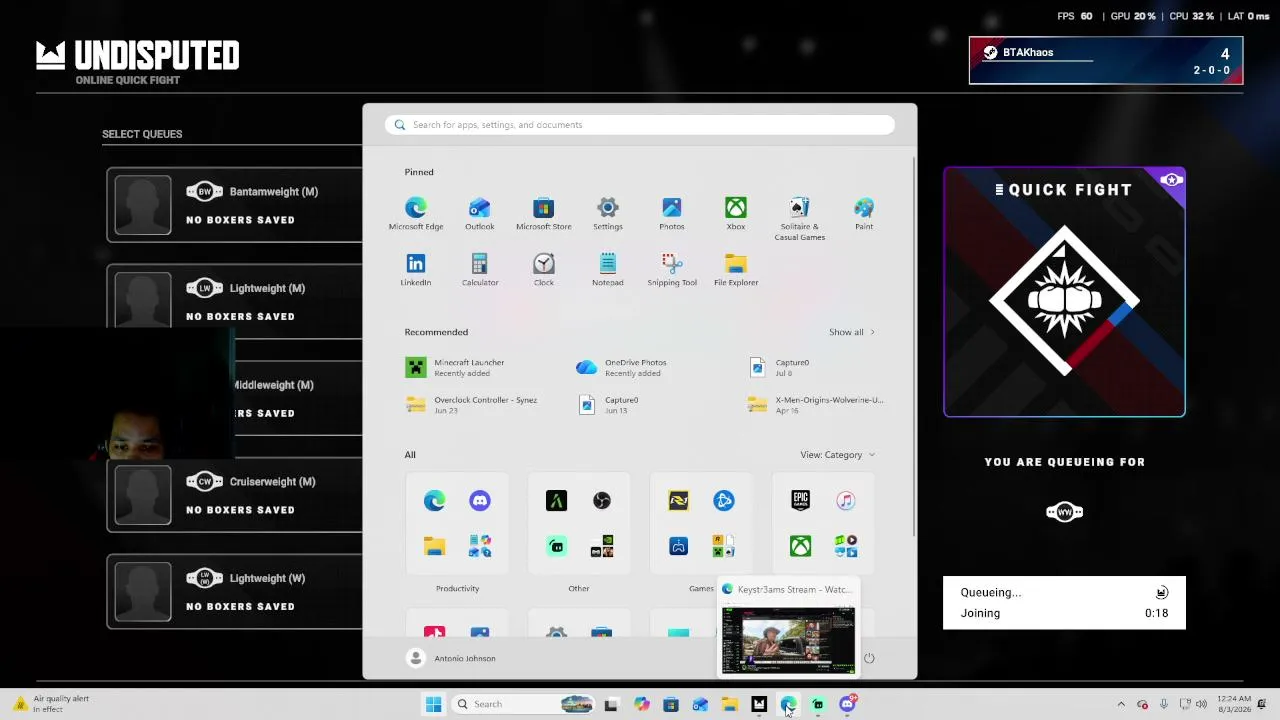Click the Windows Start button
1280x720 pixels.
433,704
